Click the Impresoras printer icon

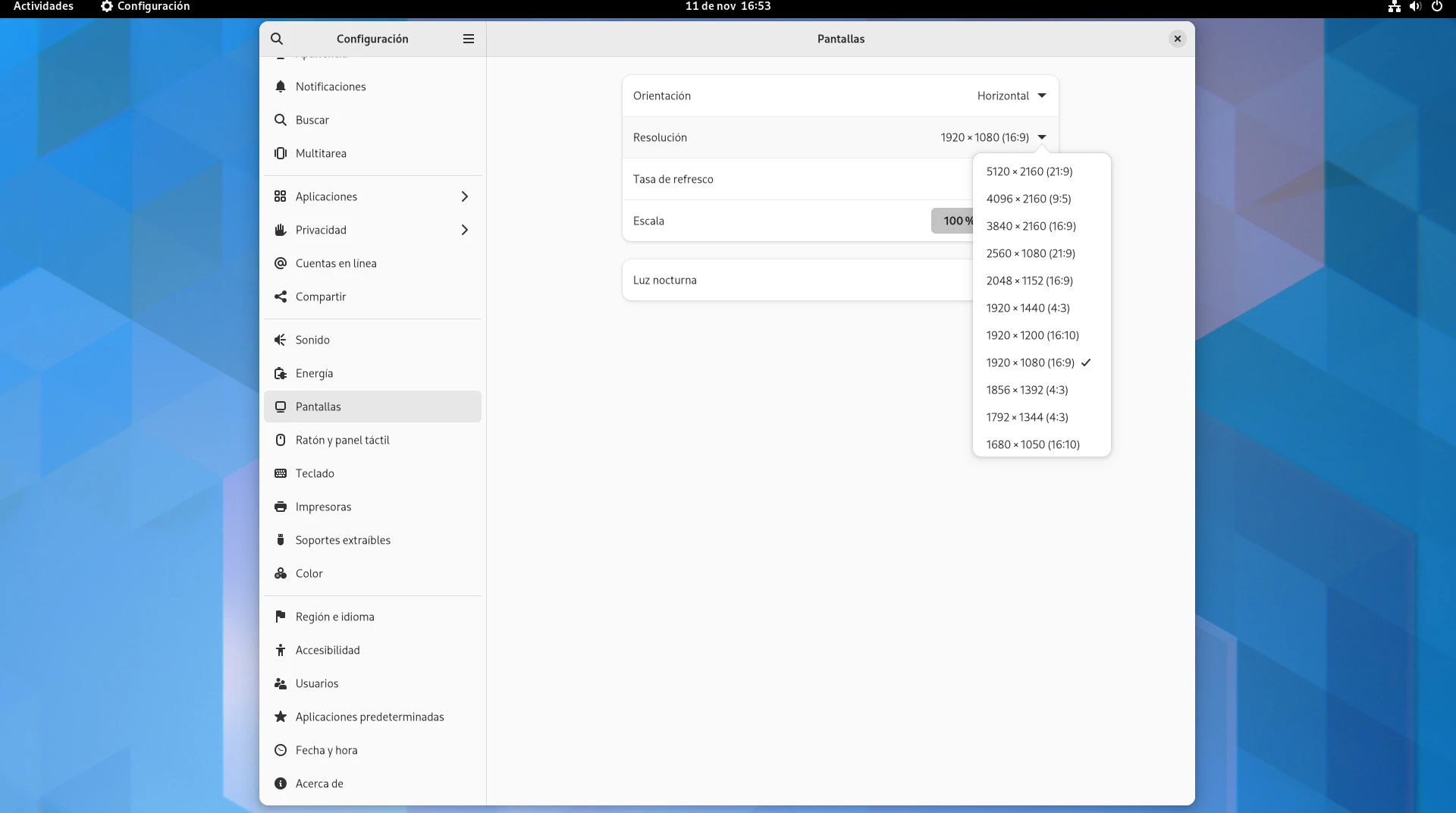coord(281,507)
